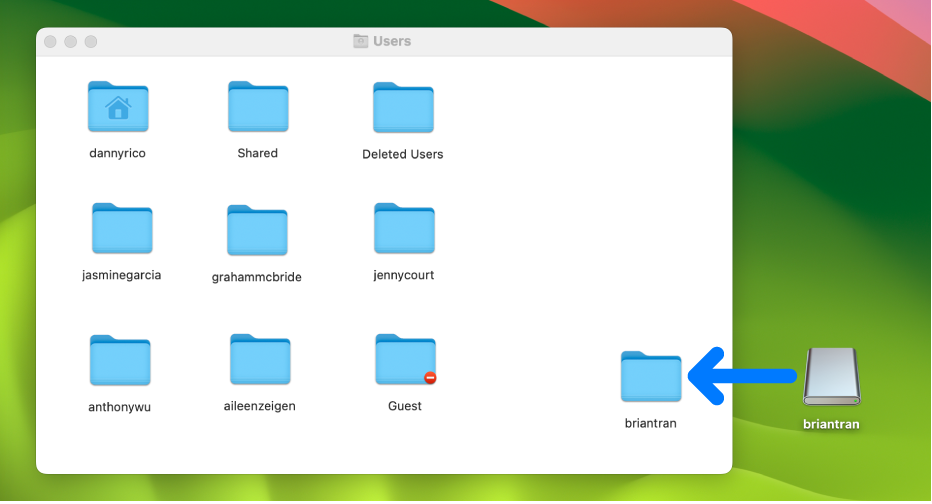932x504 pixels.
Task: Select the briantran disk image on the desktop
Action: coord(832,376)
